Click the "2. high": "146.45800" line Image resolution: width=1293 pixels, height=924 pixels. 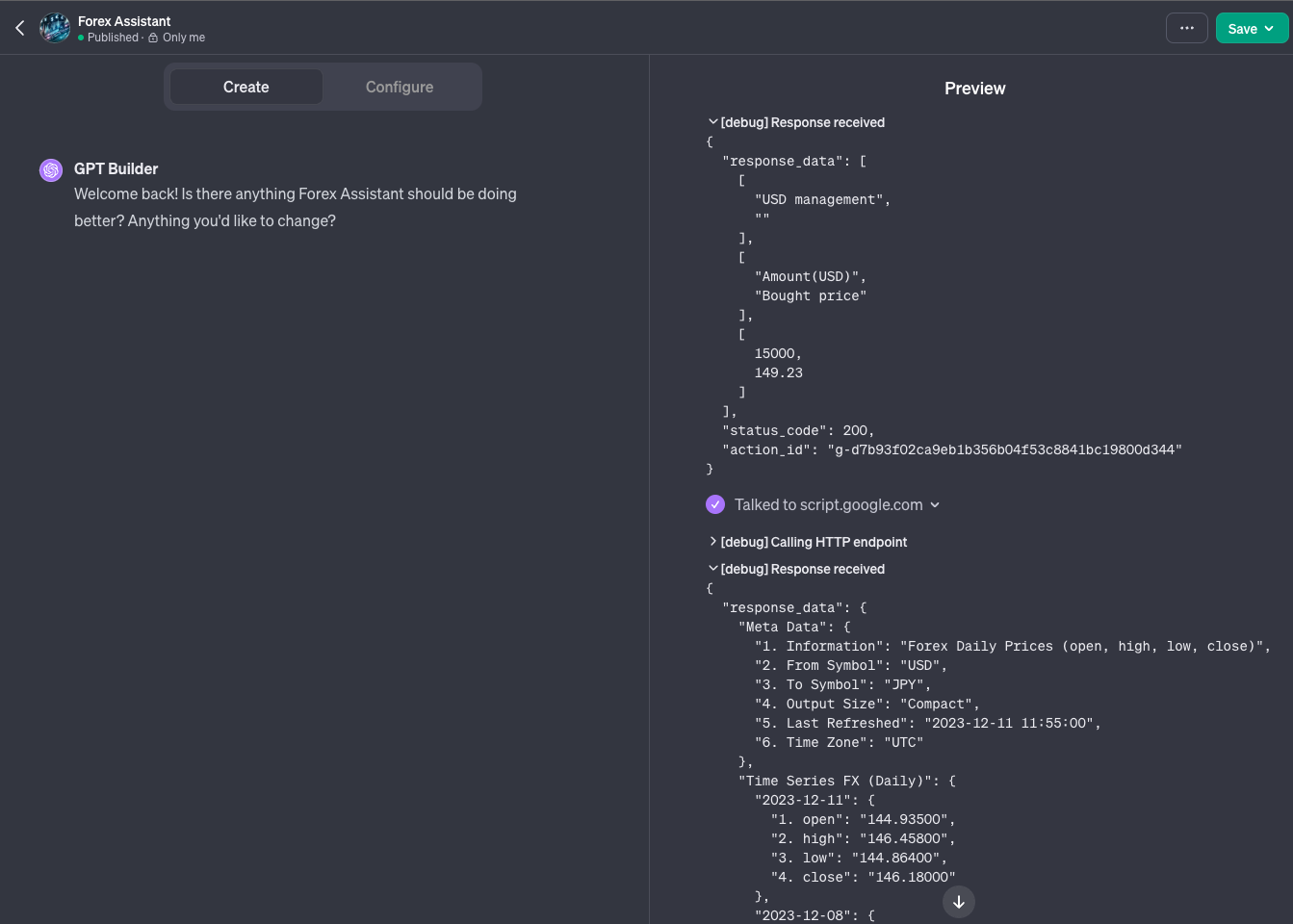(x=864, y=838)
